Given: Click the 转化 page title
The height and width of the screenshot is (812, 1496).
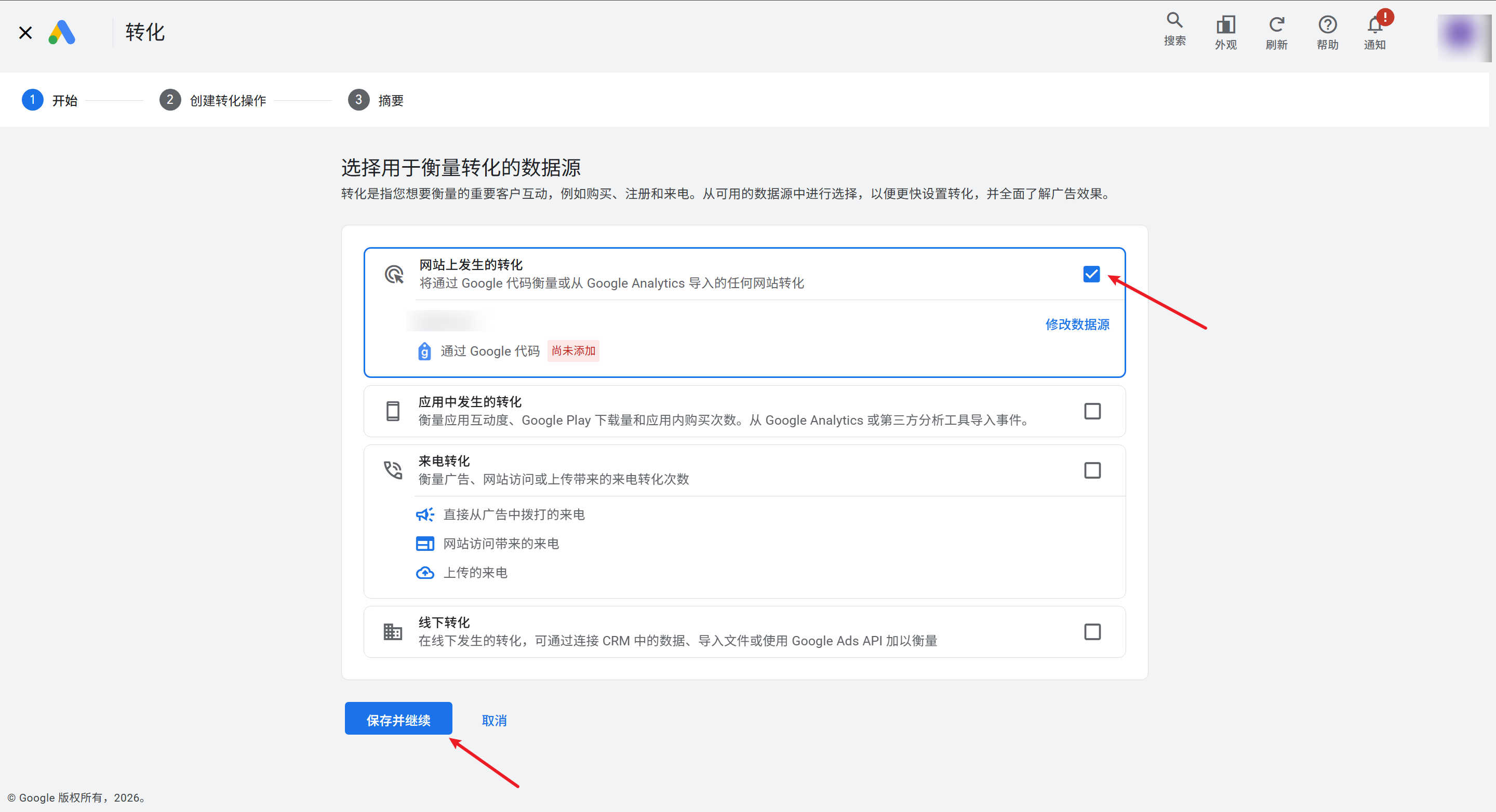Looking at the screenshot, I should (145, 33).
